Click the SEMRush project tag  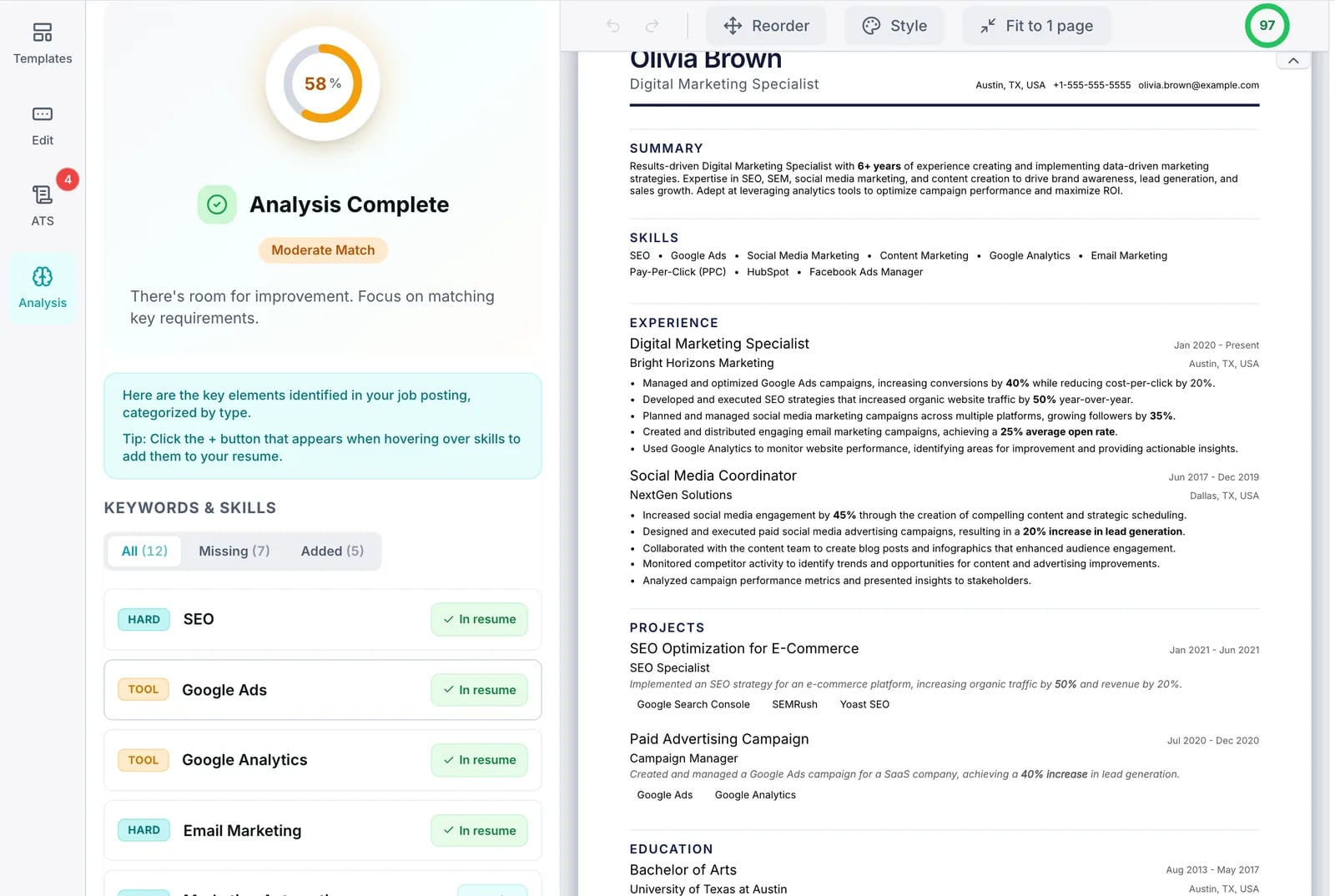click(794, 705)
